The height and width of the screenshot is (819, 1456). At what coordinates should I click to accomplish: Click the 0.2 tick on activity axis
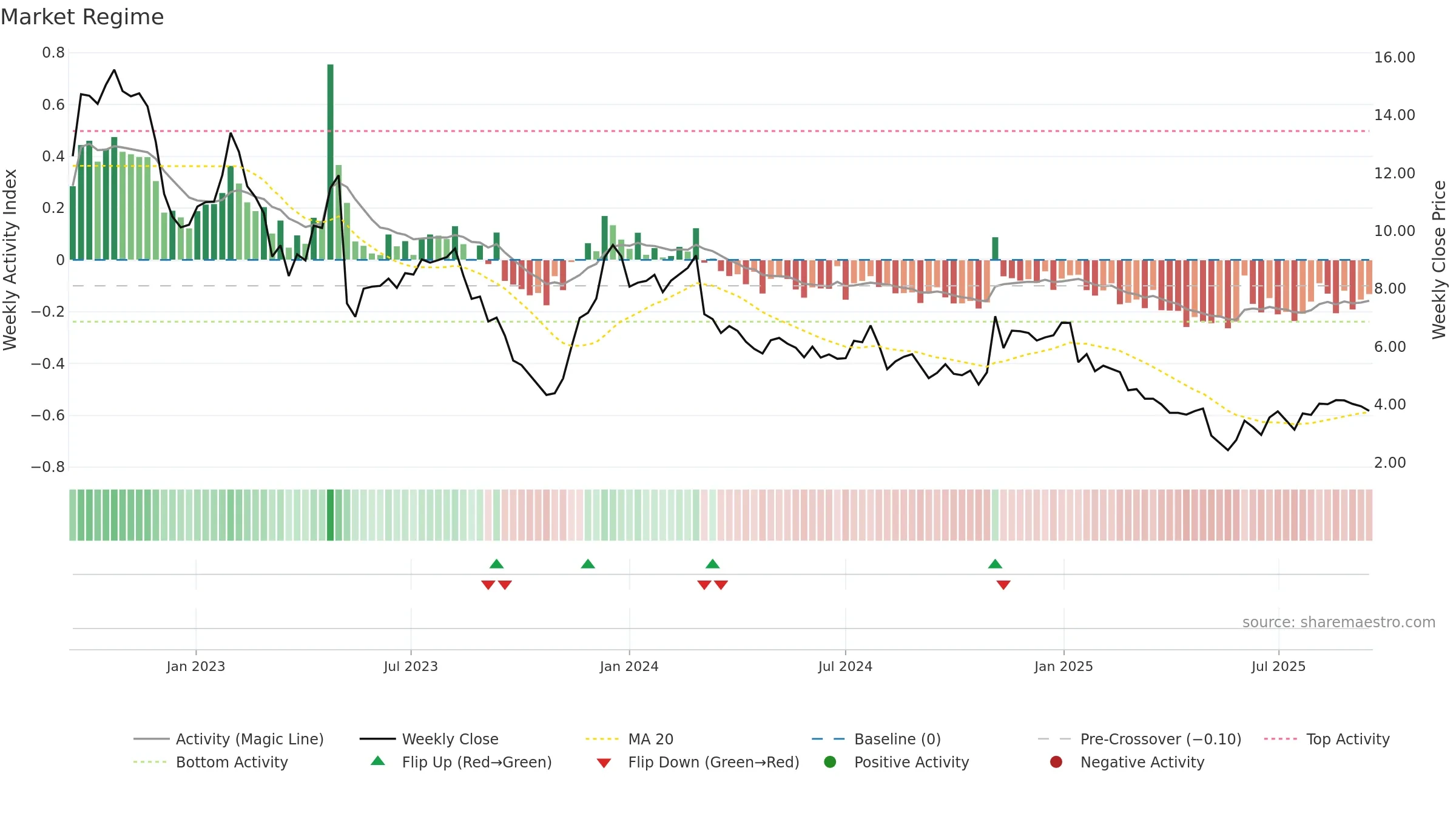point(53,208)
